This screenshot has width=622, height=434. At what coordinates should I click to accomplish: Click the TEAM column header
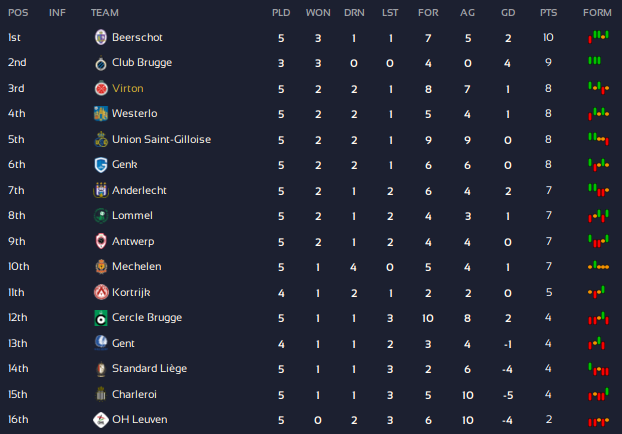pos(105,13)
